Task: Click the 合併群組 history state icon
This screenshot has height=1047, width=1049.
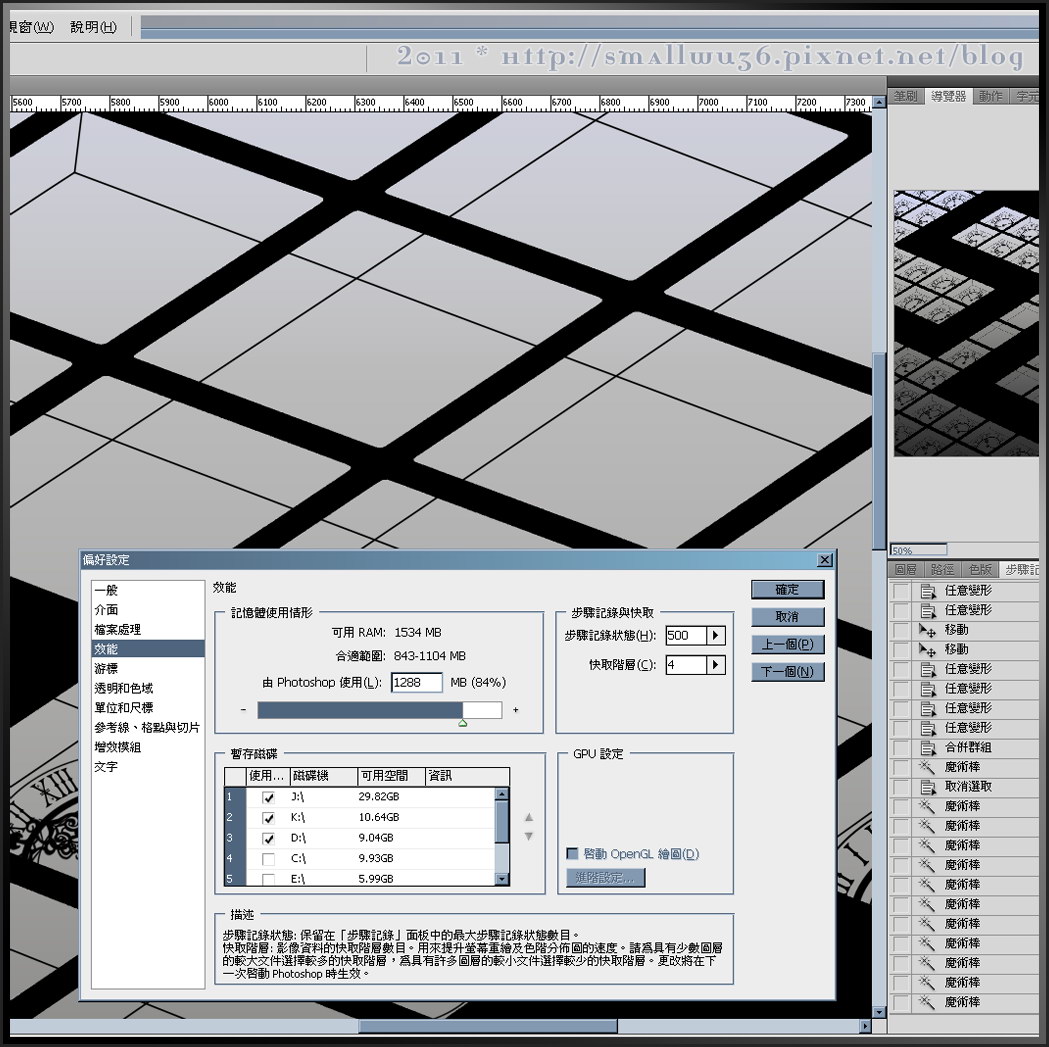Action: tap(926, 748)
